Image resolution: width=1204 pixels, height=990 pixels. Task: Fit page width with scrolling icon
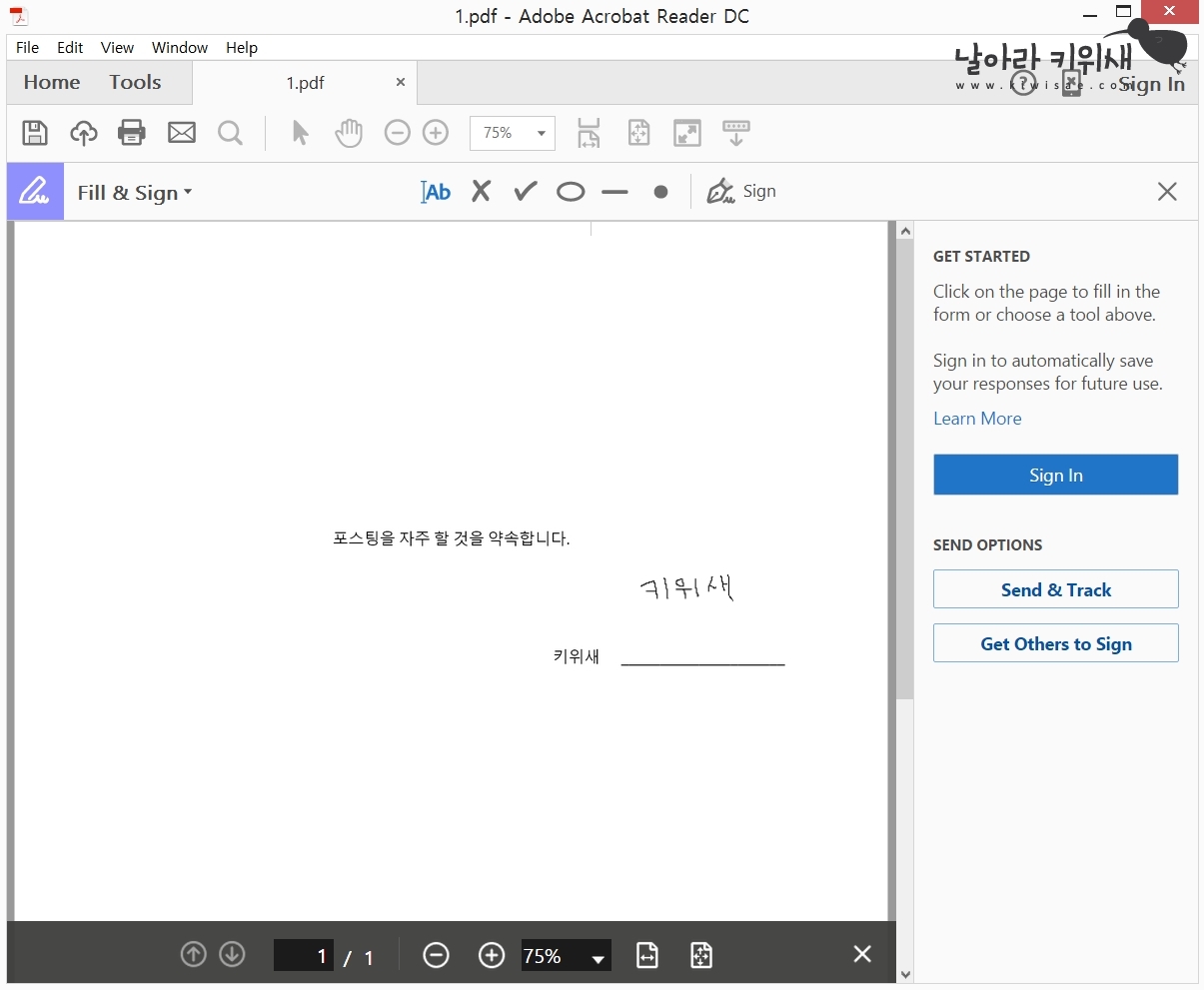(590, 133)
